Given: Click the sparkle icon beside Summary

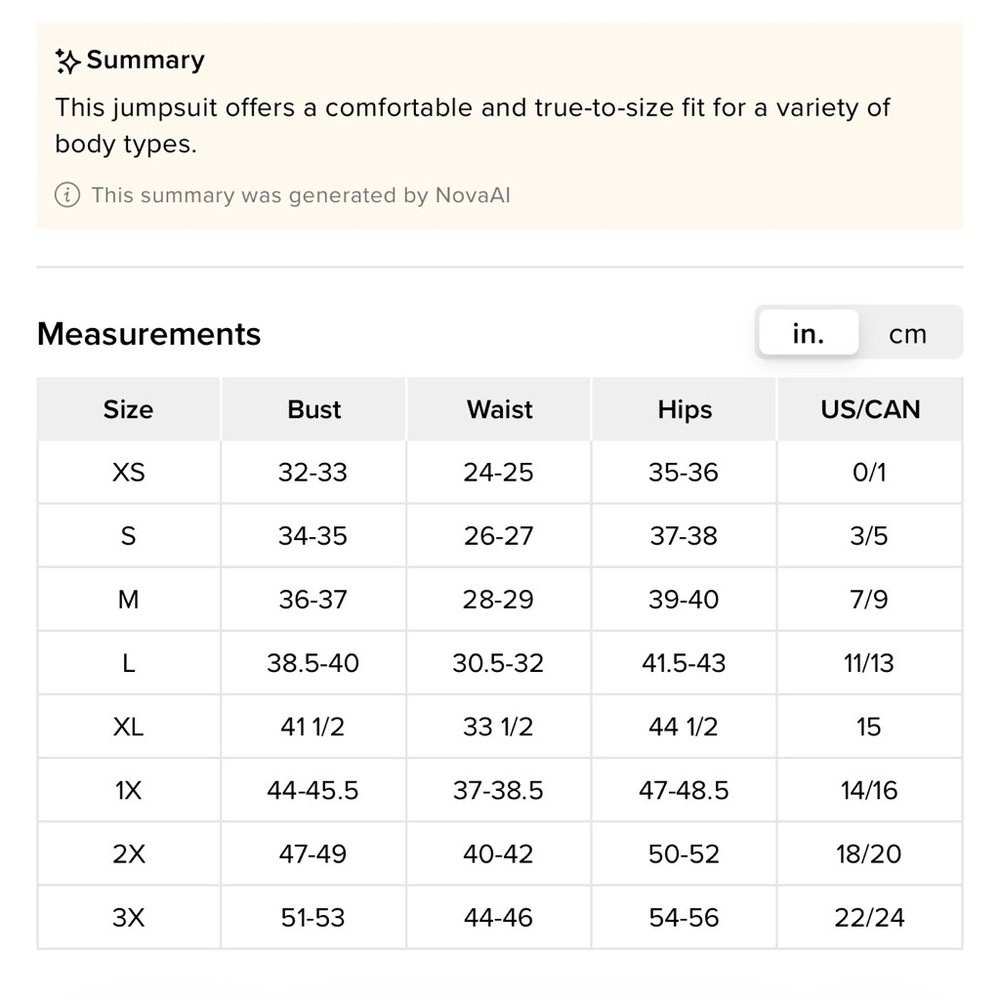Looking at the screenshot, I should [x=68, y=61].
